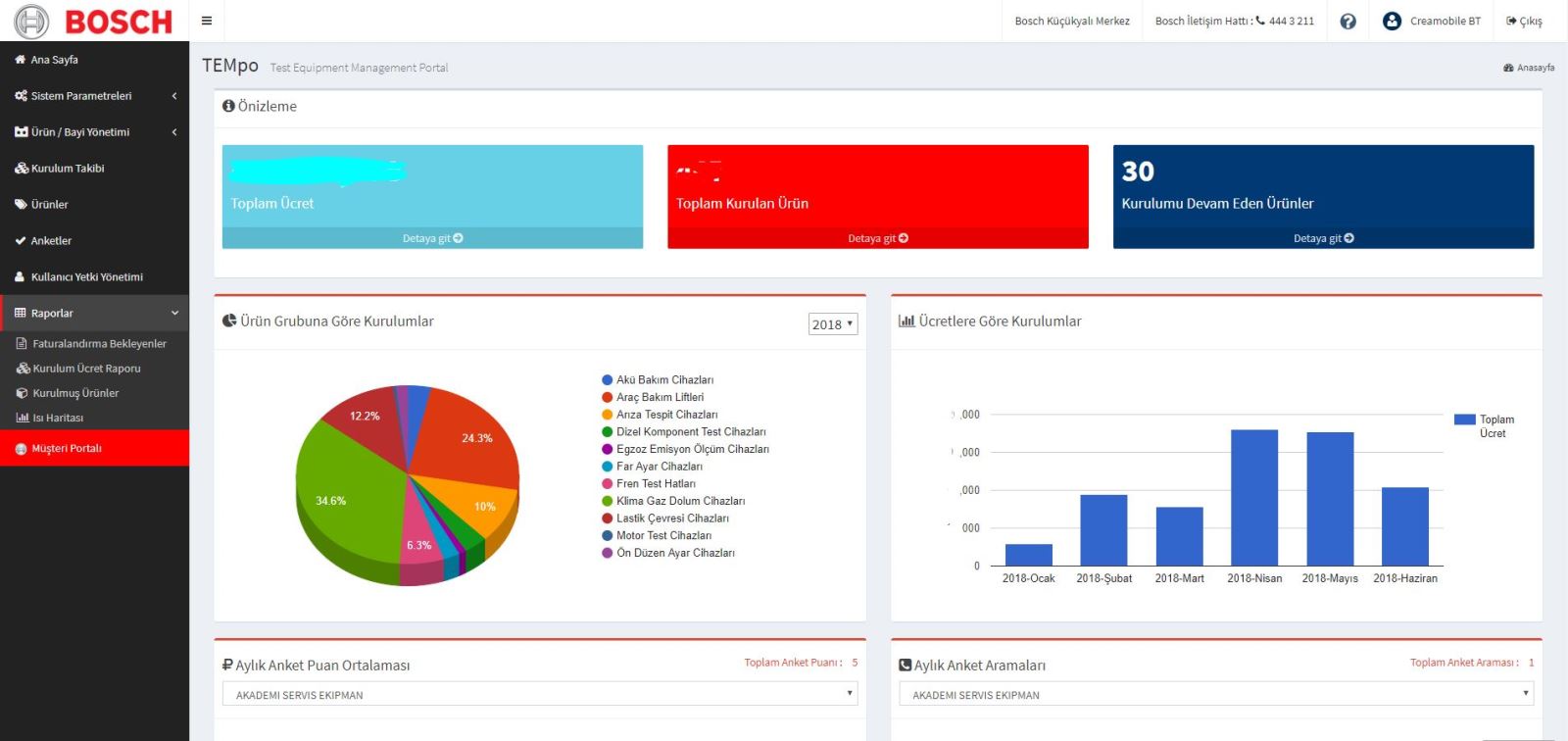Screen dimensions: 1568x741
Task: Click the Anasayfa breadcrumb dashboard icon
Action: point(1508,68)
